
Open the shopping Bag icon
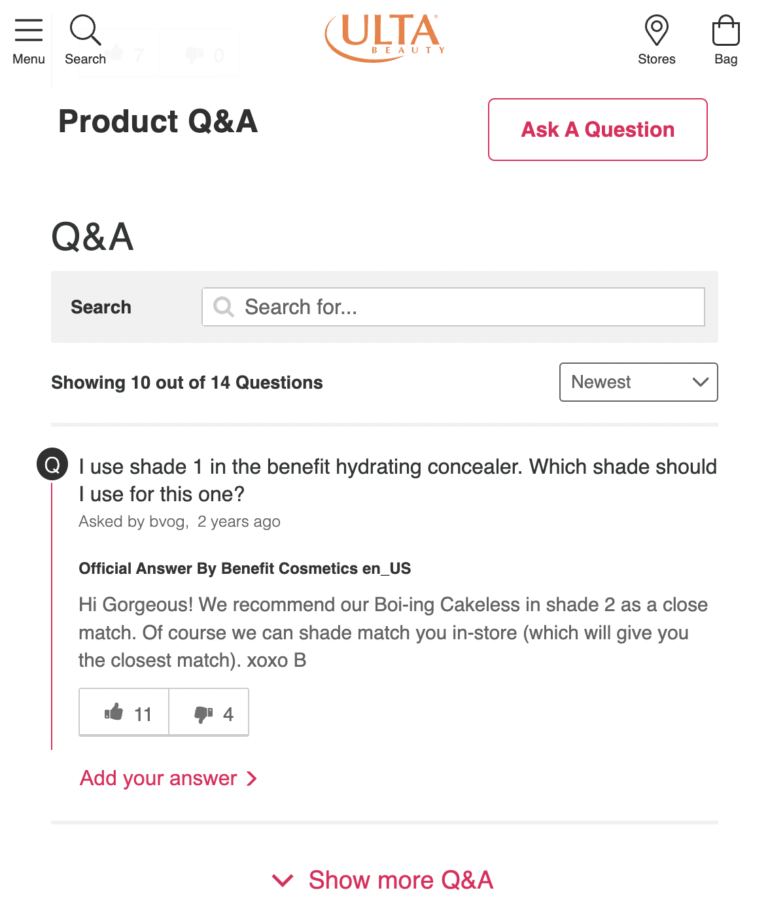(x=726, y=30)
